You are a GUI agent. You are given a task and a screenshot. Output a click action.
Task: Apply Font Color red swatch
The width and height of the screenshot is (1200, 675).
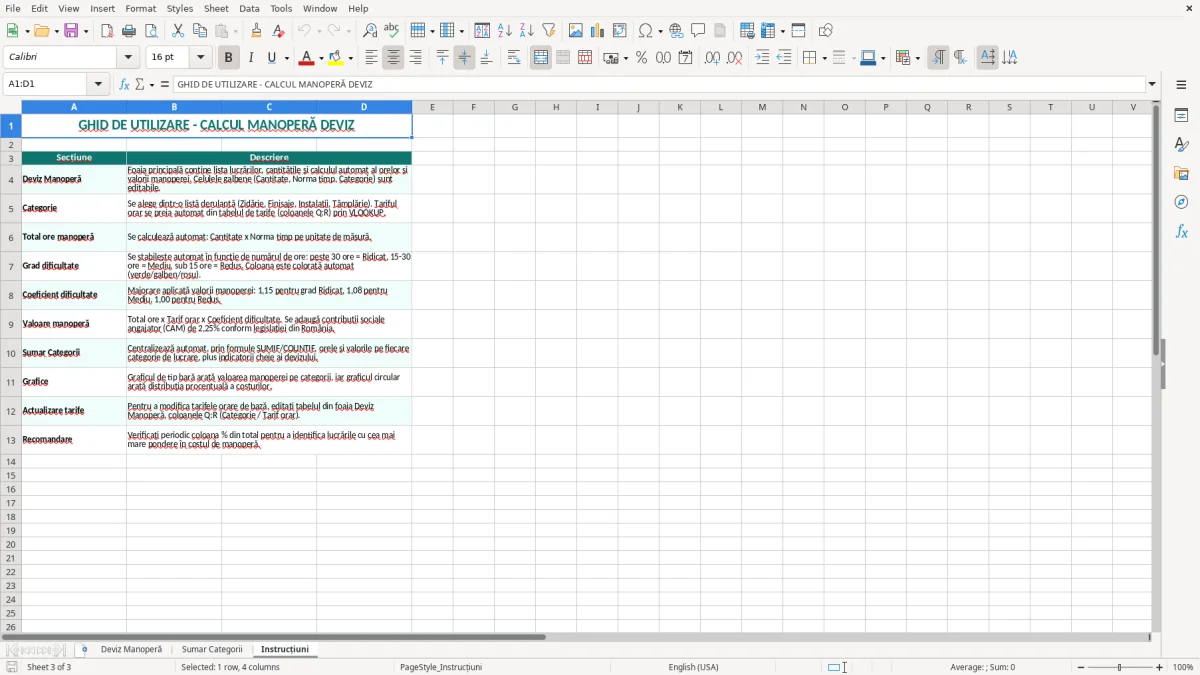307,58
